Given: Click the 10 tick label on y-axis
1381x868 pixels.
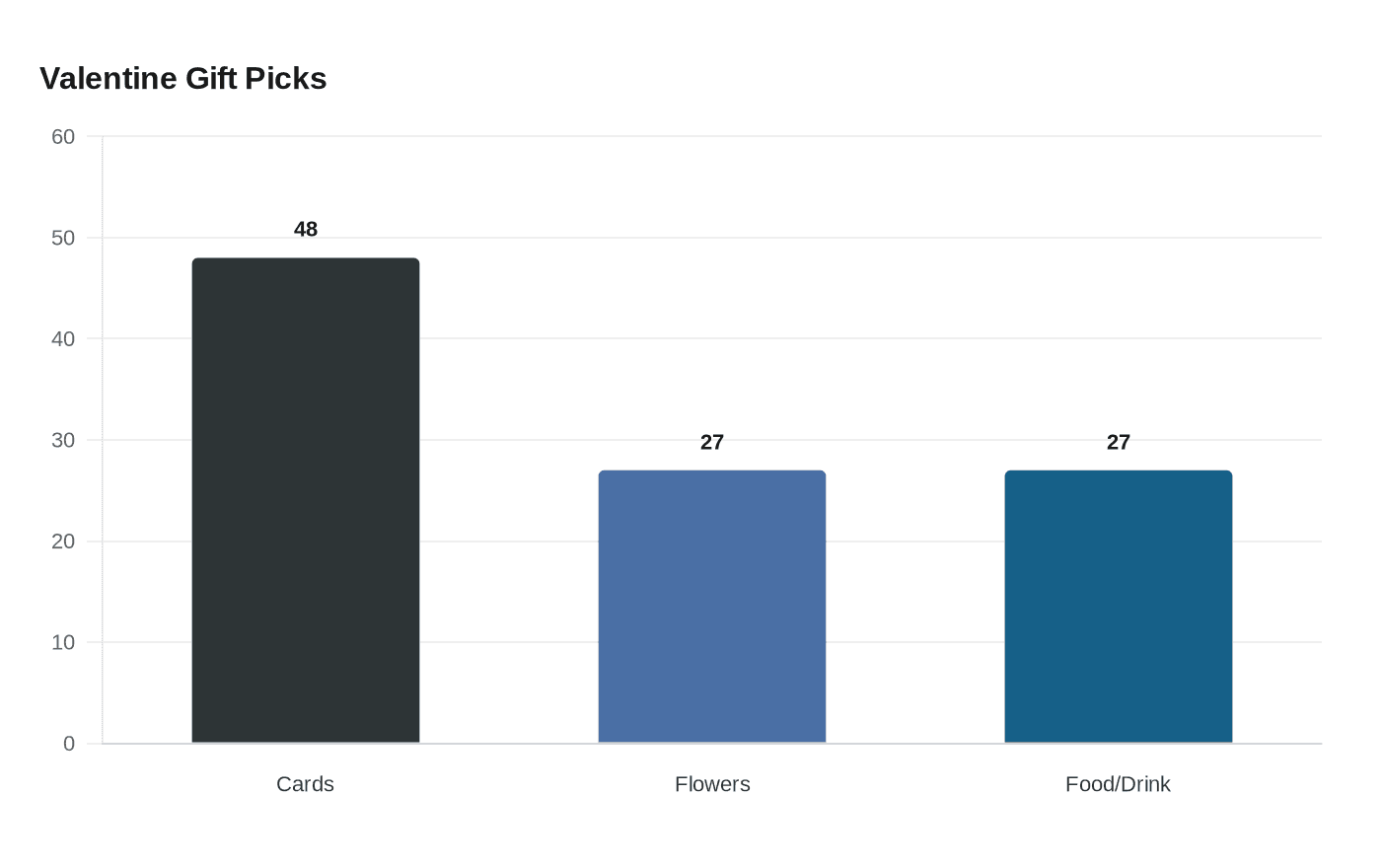Looking at the screenshot, I should (63, 642).
